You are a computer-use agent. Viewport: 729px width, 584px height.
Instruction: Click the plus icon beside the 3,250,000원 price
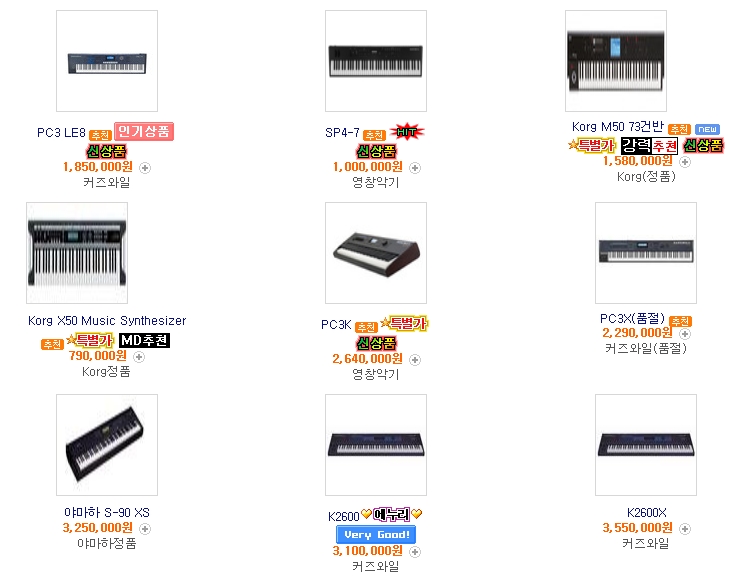[x=145, y=529]
